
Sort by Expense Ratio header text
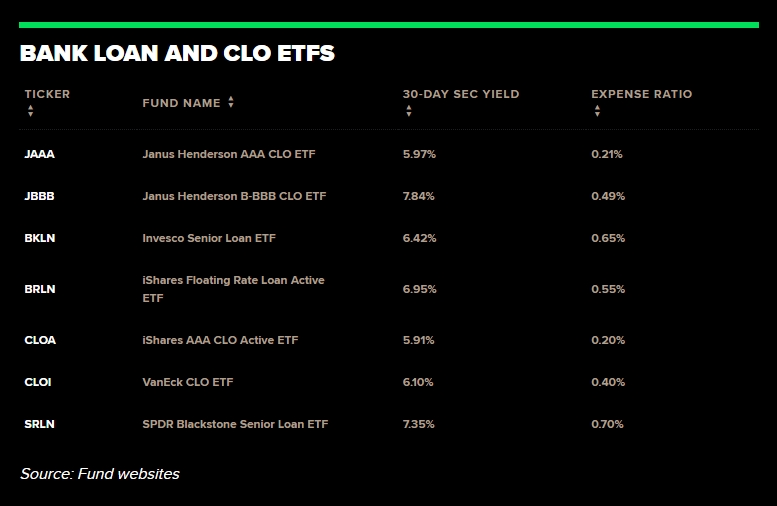[x=641, y=94]
